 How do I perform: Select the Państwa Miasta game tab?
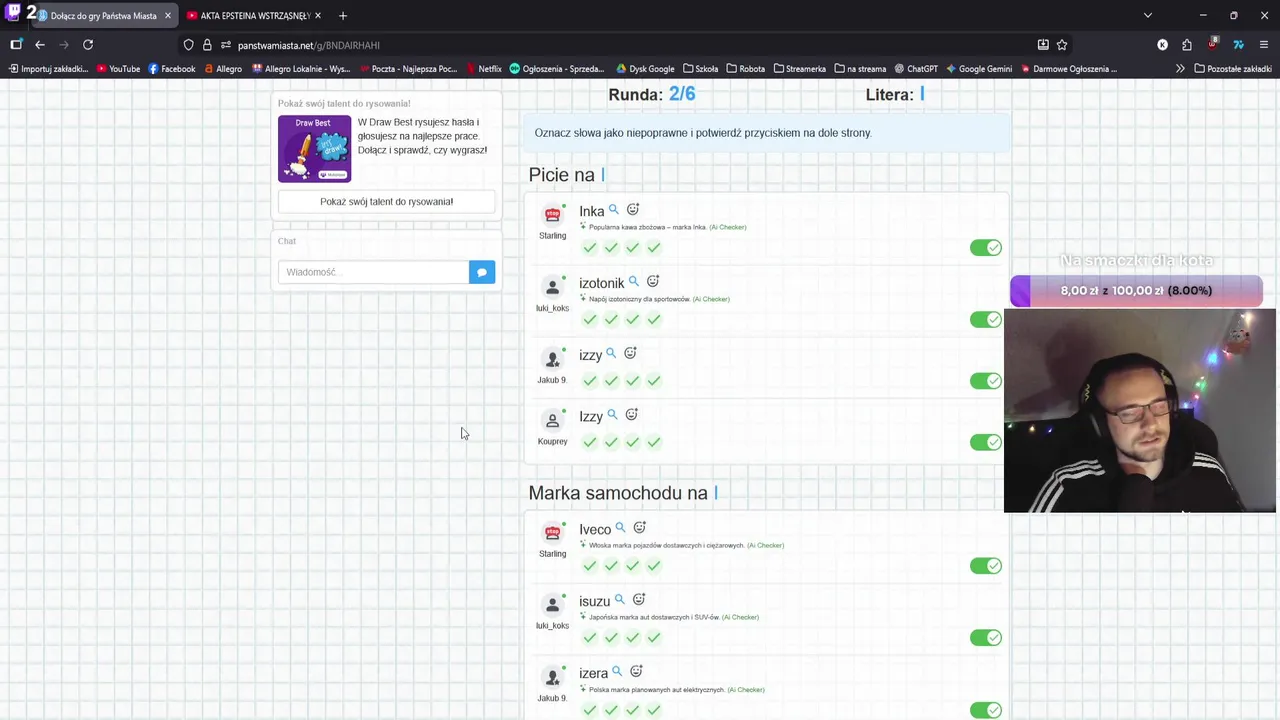(x=102, y=15)
